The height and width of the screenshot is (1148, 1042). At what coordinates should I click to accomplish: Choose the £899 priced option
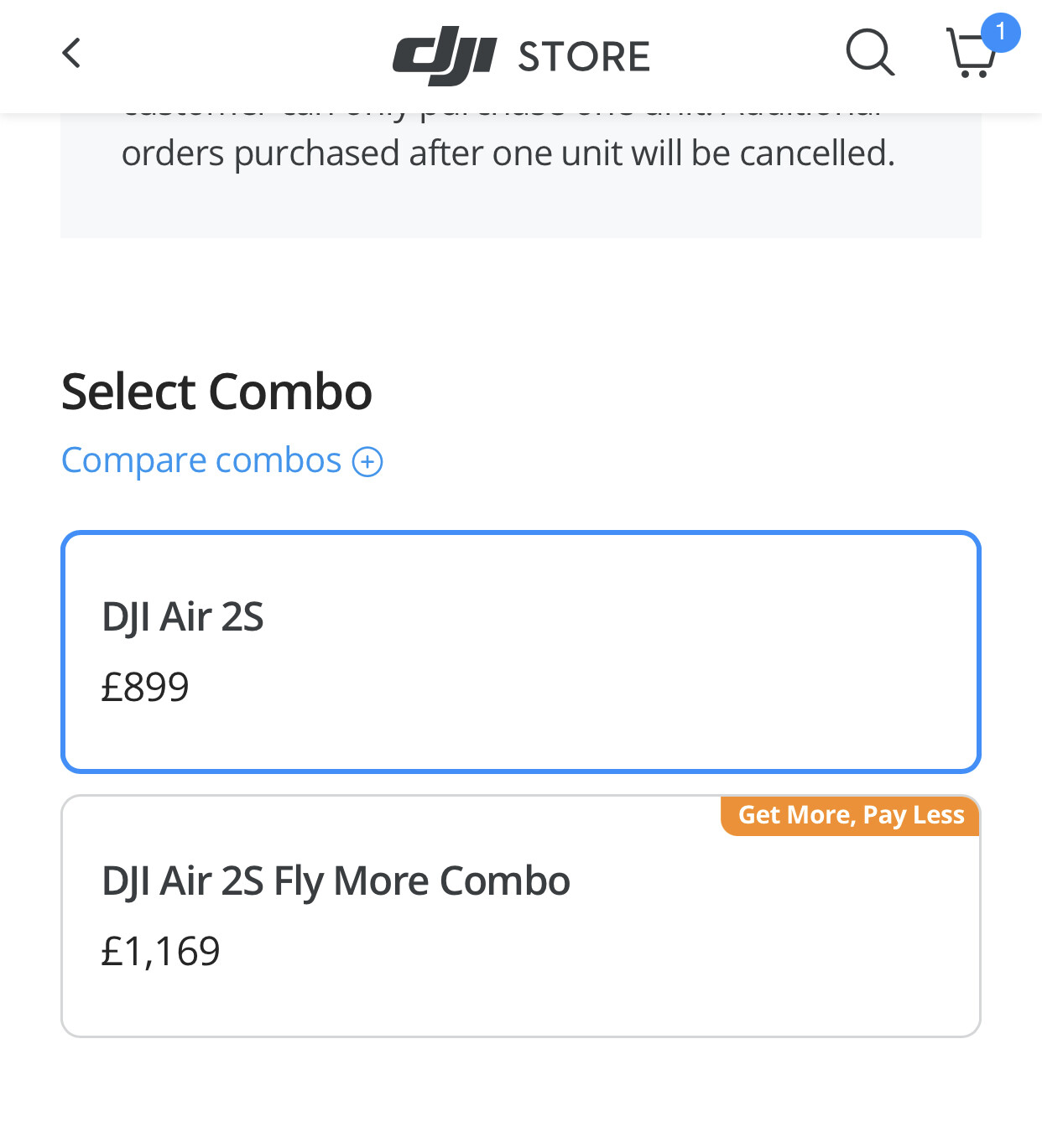pos(521,652)
